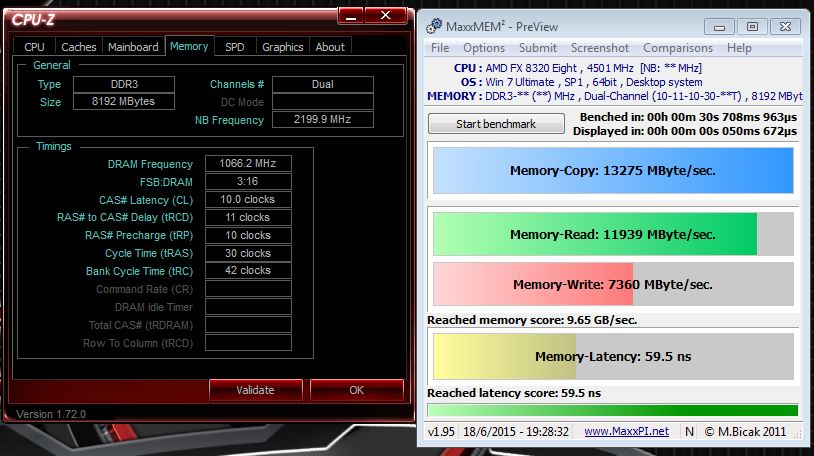
Task: Click the Memory-Latency result bar
Action: pos(613,356)
